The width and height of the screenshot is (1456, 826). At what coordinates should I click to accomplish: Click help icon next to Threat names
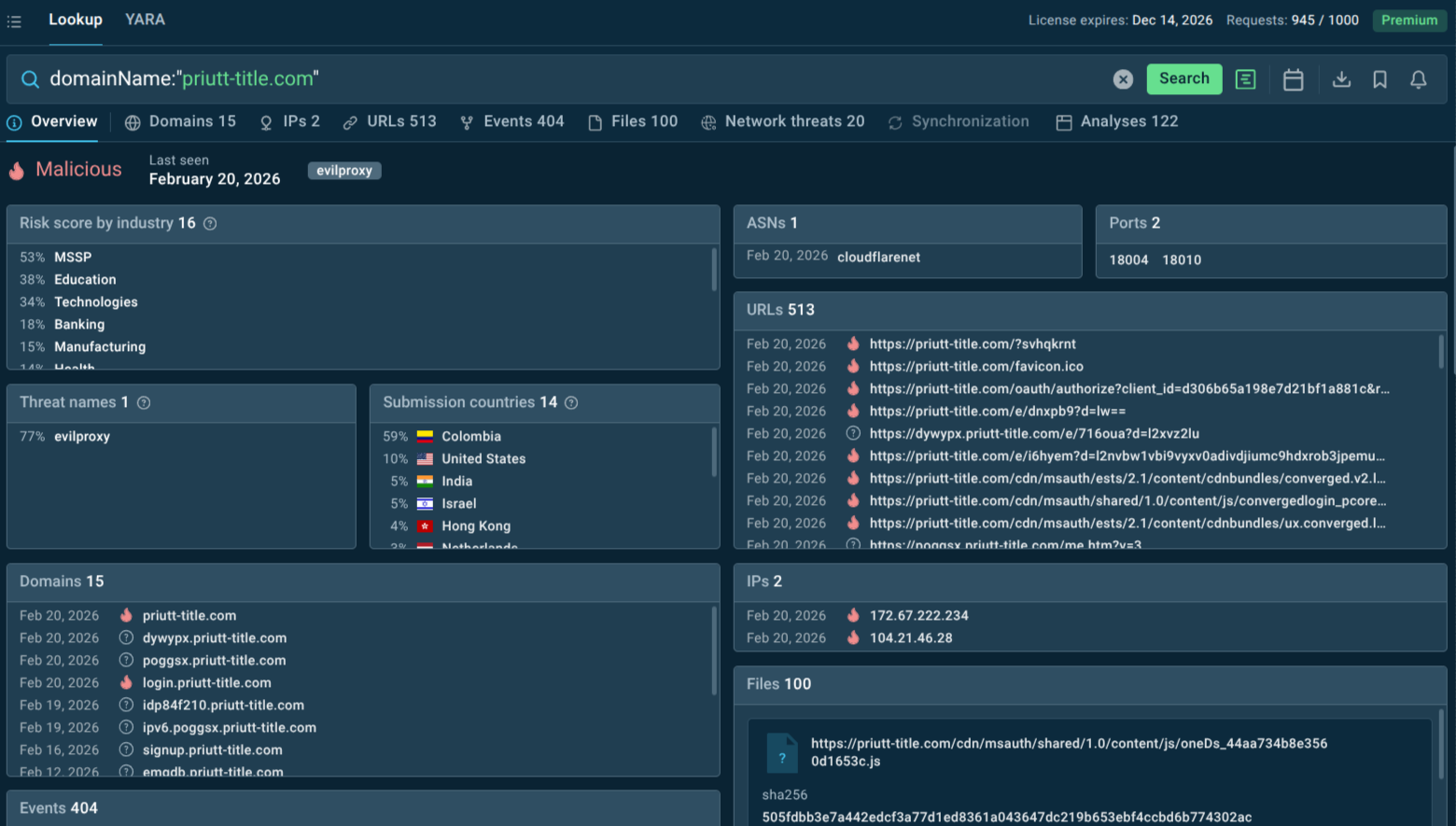point(144,403)
